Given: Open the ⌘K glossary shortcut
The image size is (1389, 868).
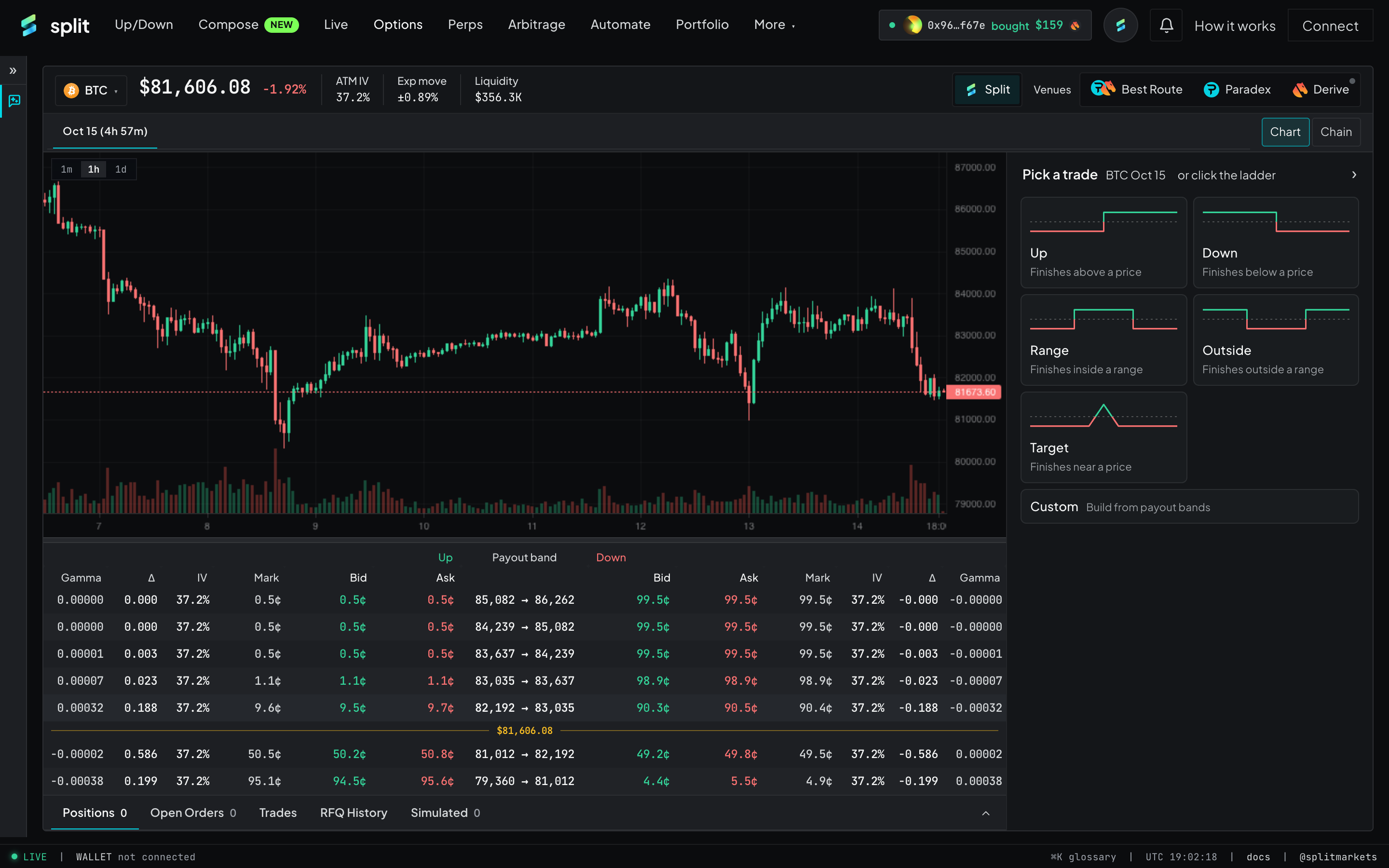Looking at the screenshot, I should click(1083, 856).
